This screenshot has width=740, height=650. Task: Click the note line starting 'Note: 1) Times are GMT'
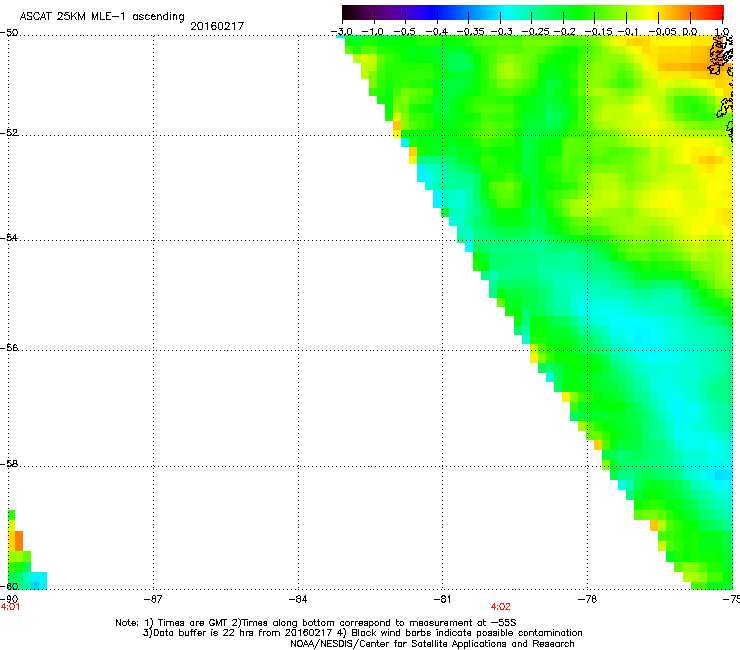coord(316,623)
